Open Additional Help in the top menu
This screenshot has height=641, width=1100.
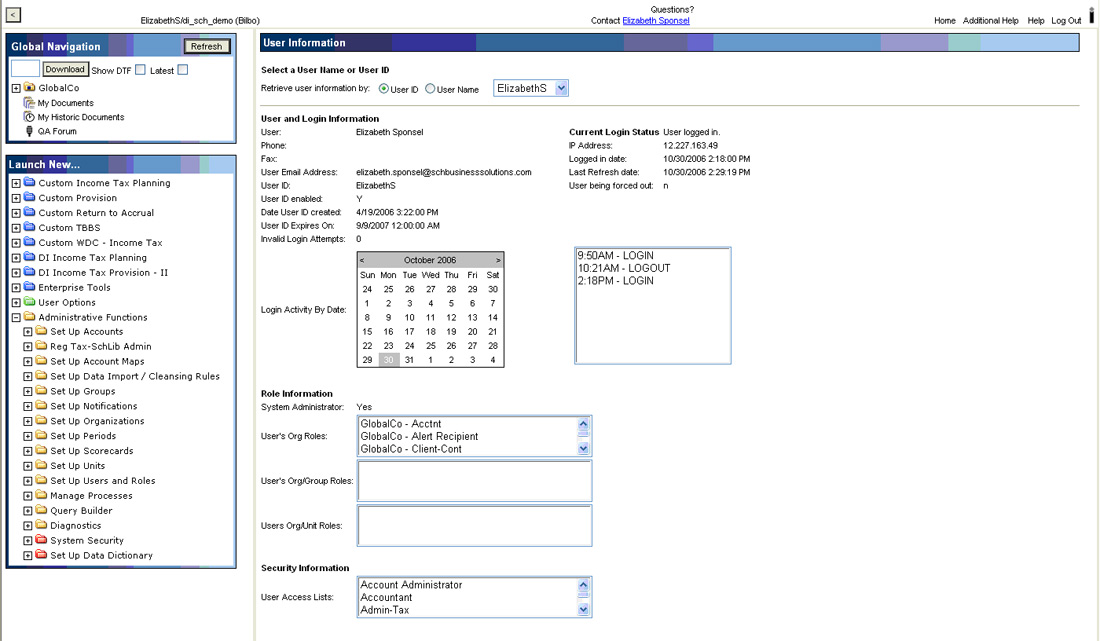pyautogui.click(x=990, y=20)
